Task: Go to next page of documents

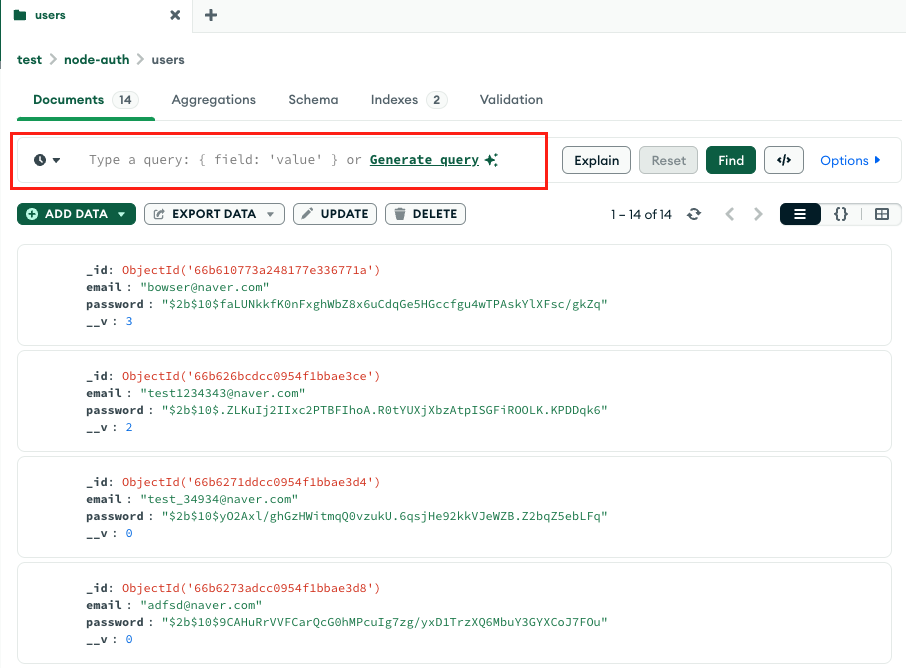Action: click(x=758, y=214)
